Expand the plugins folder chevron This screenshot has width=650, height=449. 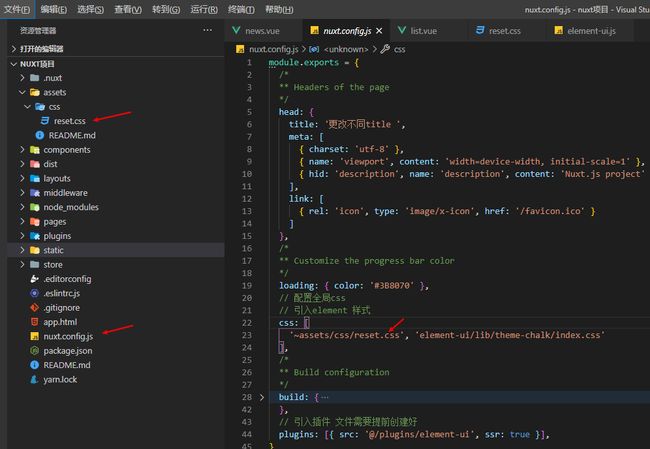(22, 235)
